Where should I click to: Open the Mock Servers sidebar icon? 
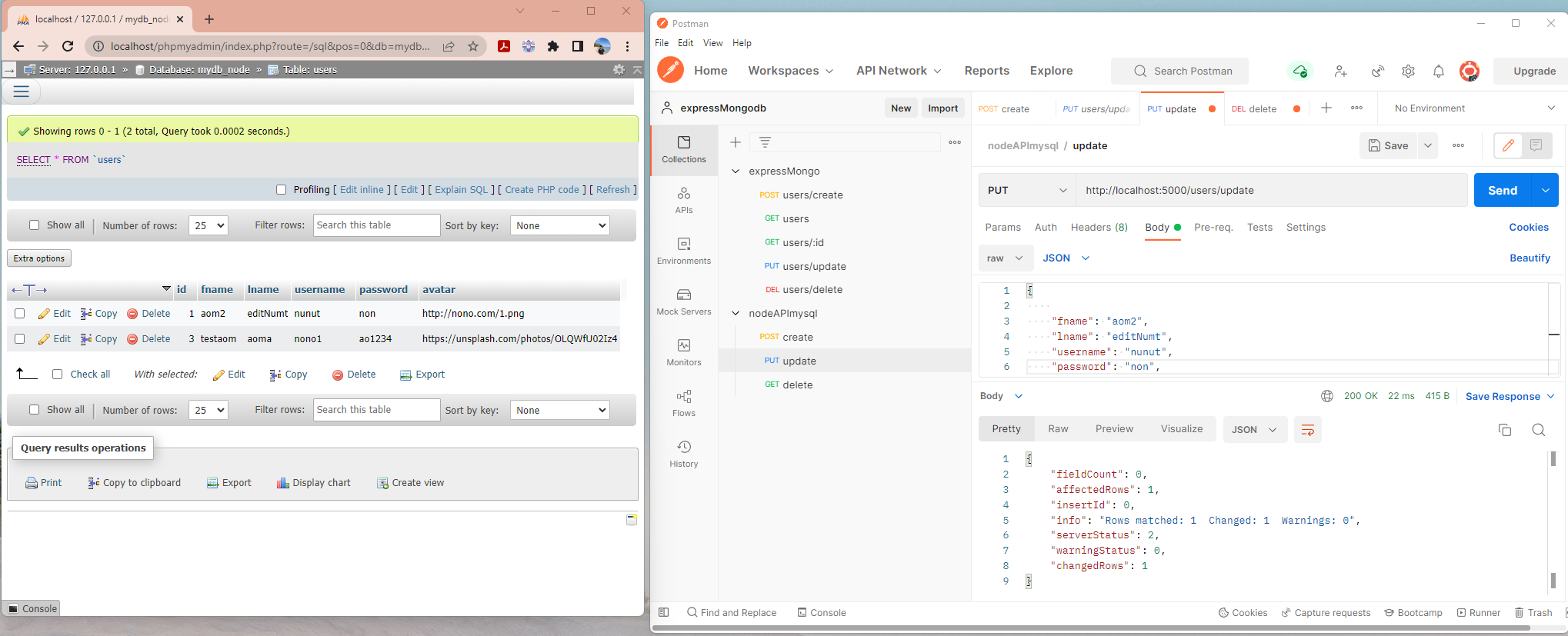coord(683,301)
